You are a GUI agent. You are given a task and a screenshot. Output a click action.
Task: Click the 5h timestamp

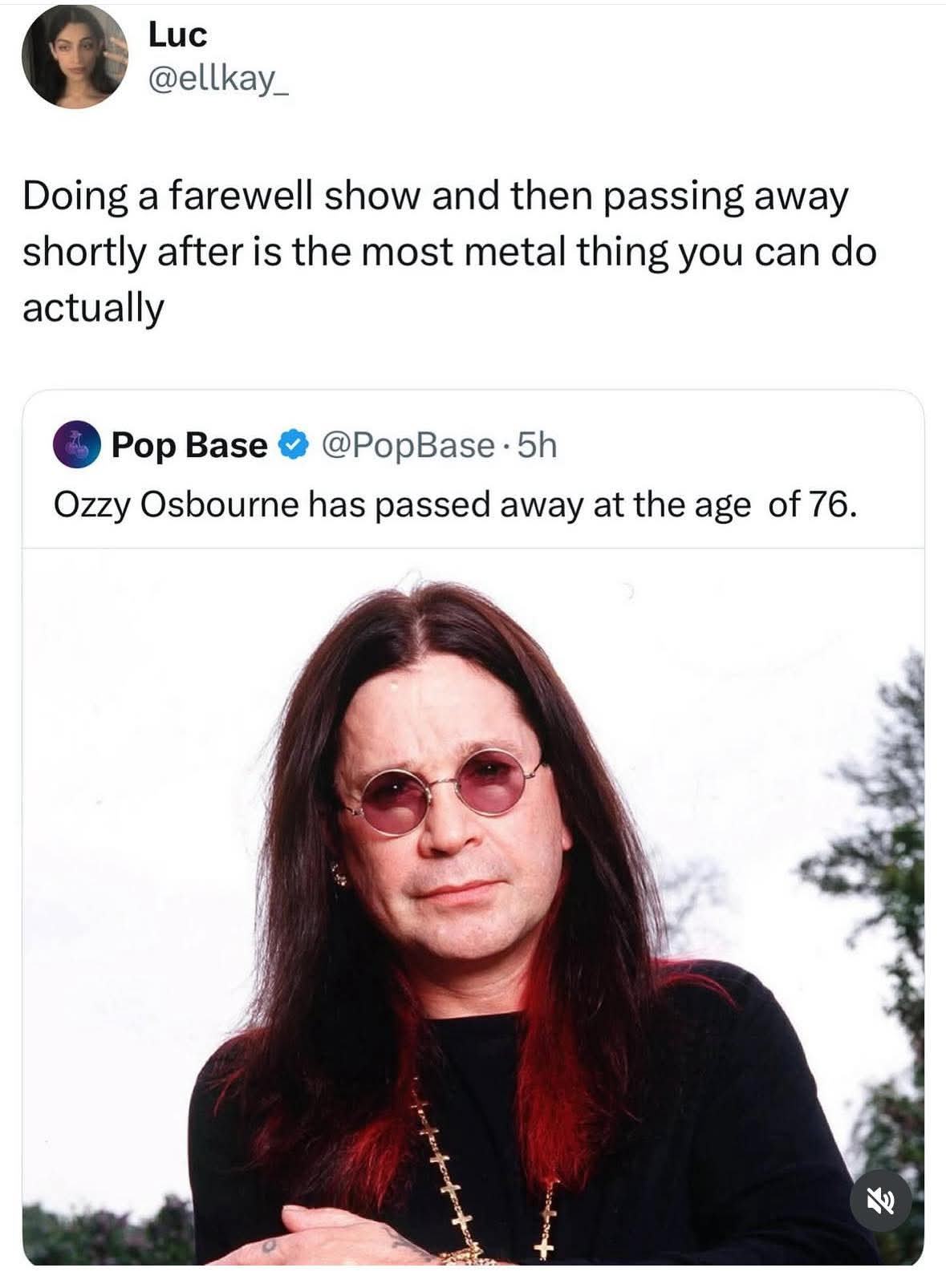click(x=538, y=445)
